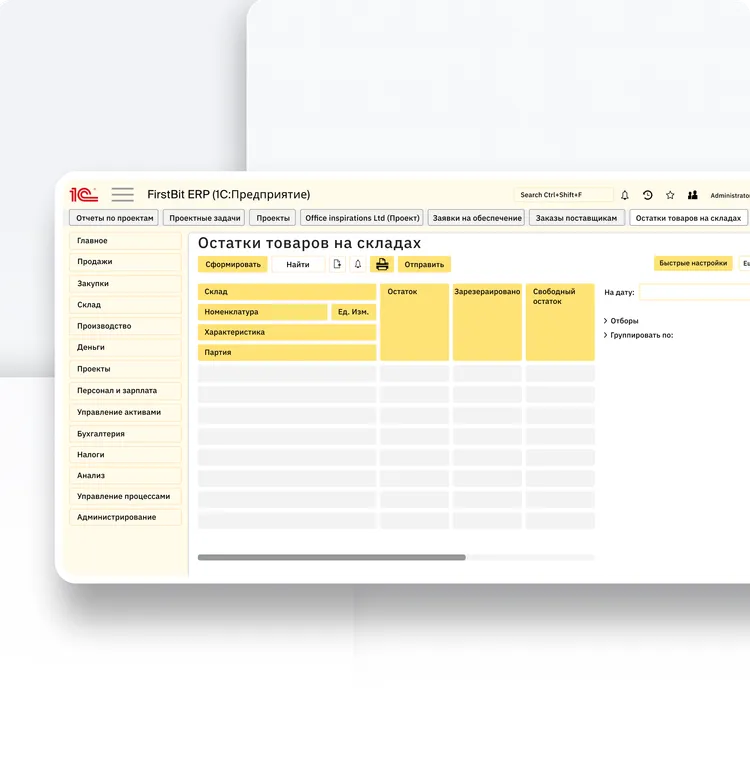Click the bell icon in report toolbar

tap(358, 264)
